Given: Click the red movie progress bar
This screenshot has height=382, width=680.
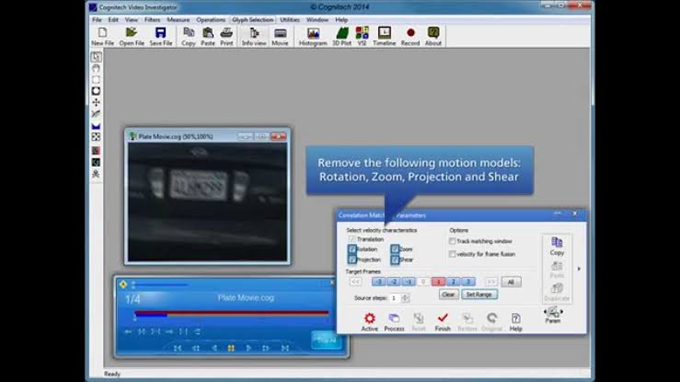Looking at the screenshot, I should tap(232, 313).
